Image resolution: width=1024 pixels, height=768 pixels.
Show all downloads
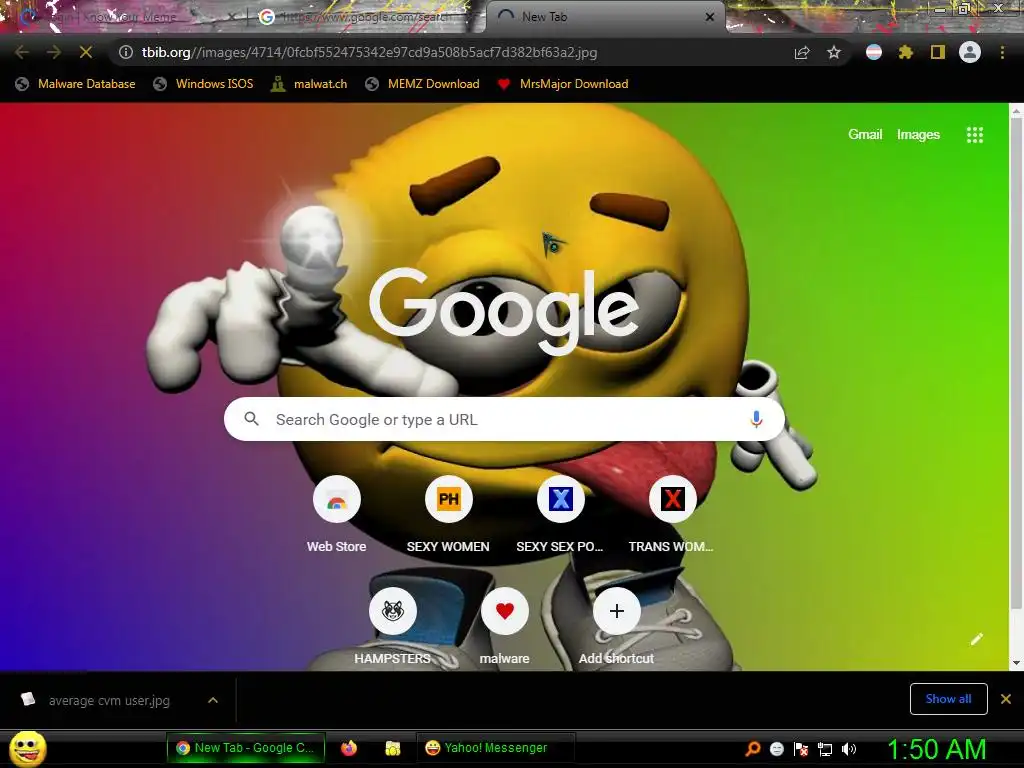tap(948, 699)
